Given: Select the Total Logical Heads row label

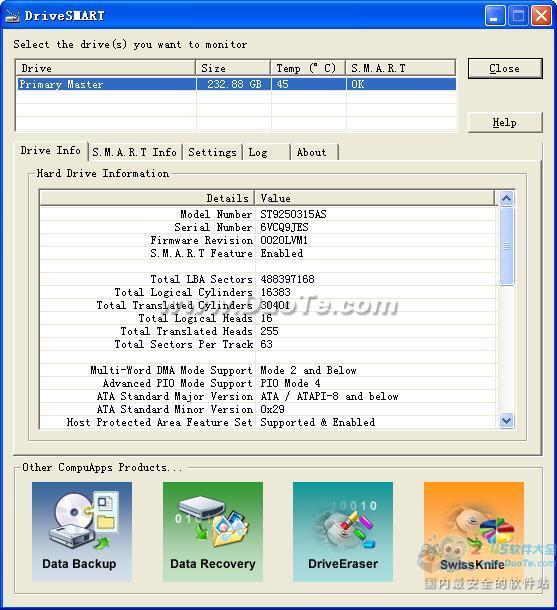Looking at the screenshot, I should pyautogui.click(x=196, y=318).
